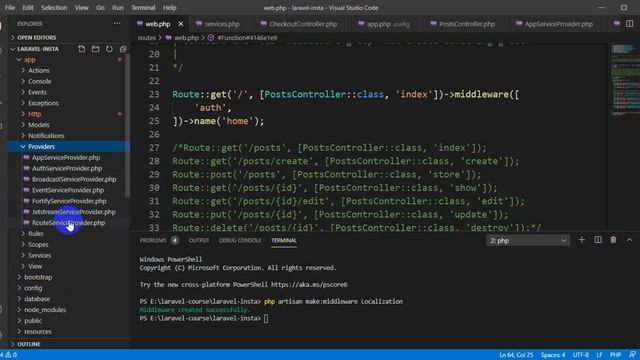Split the editor to the right
The image size is (640, 360).
click(629, 24)
